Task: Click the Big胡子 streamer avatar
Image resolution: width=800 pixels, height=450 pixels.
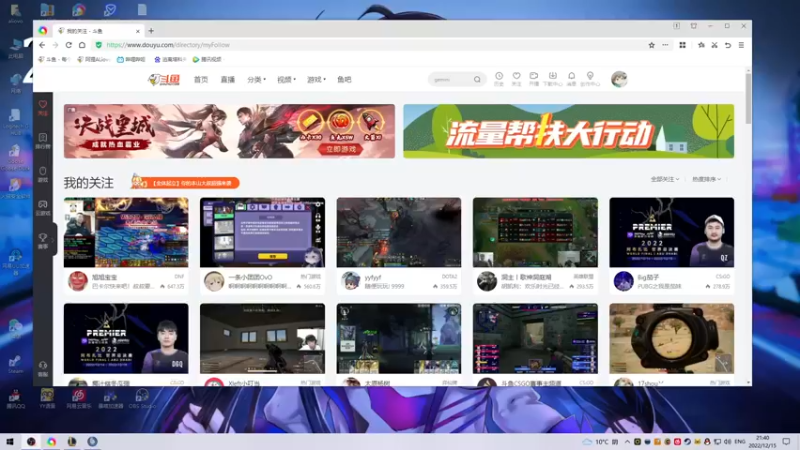Action: point(623,281)
